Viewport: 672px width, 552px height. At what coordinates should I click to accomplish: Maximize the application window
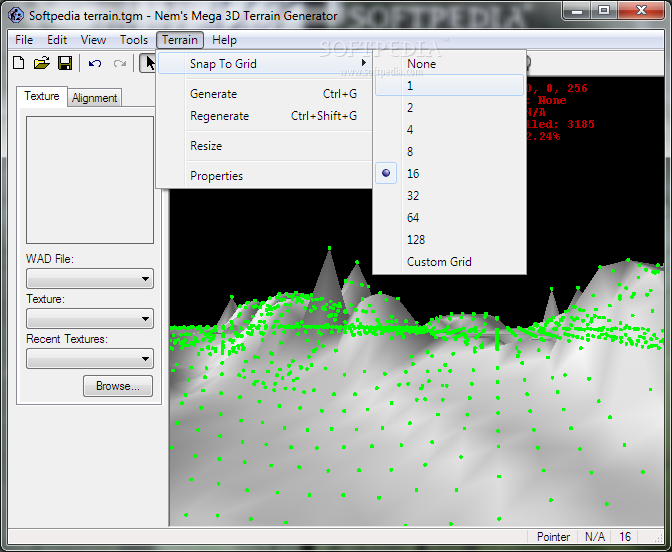[x=604, y=10]
